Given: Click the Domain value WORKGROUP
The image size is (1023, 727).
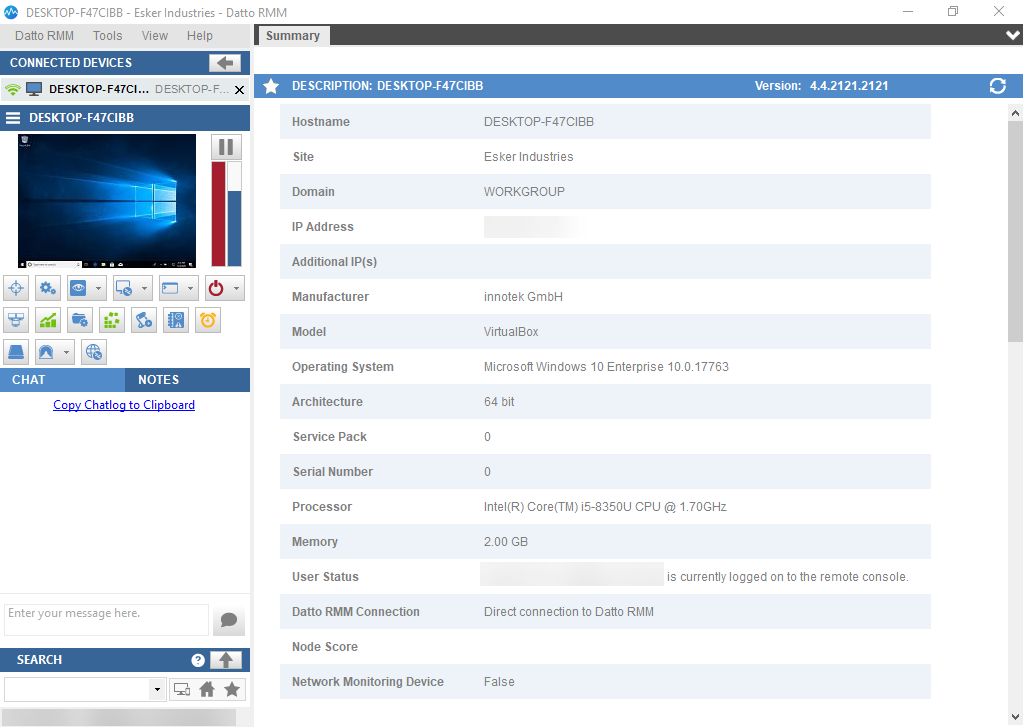Looking at the screenshot, I should tap(524, 192).
